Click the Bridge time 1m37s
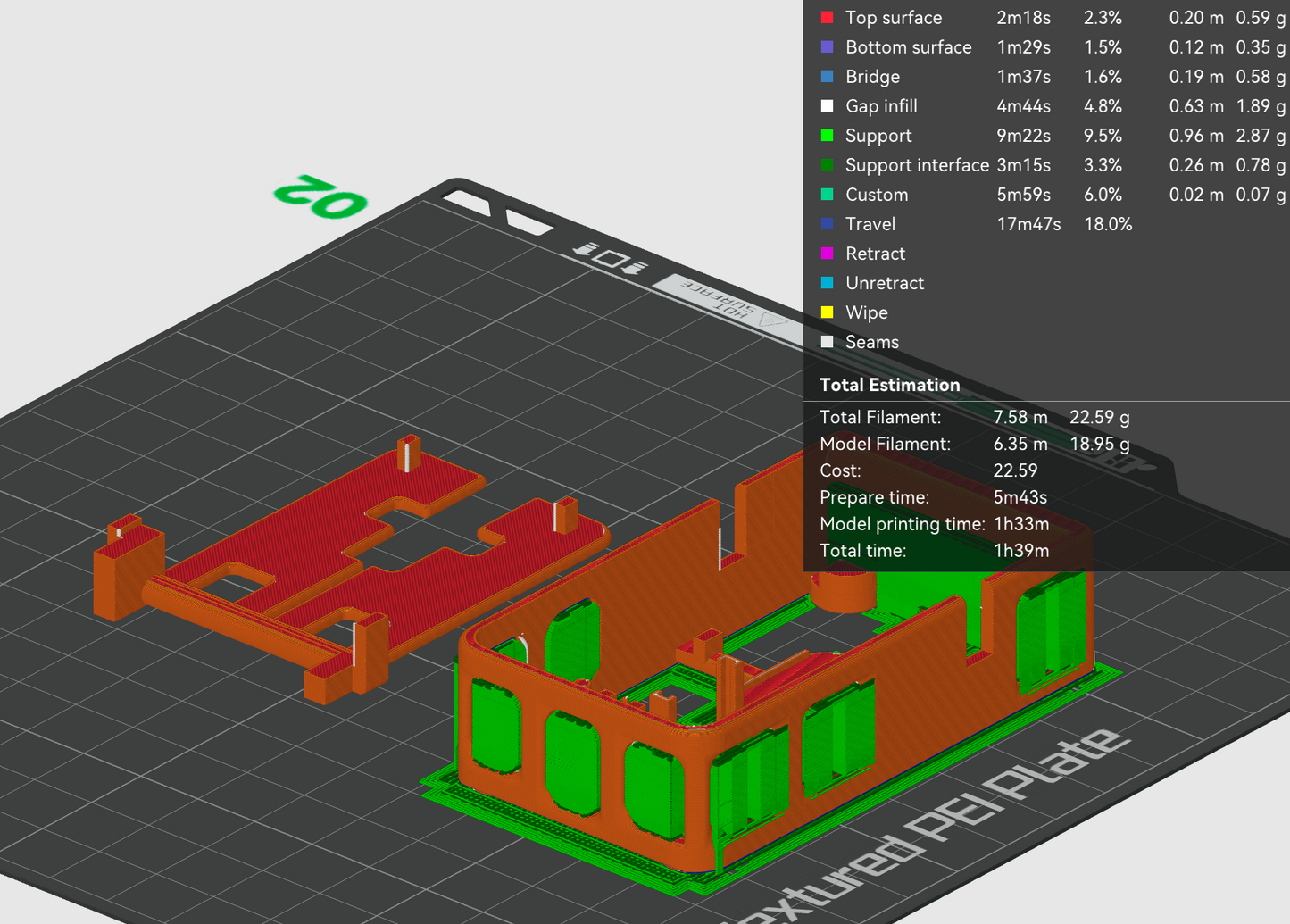This screenshot has height=924, width=1290. pos(1024,77)
